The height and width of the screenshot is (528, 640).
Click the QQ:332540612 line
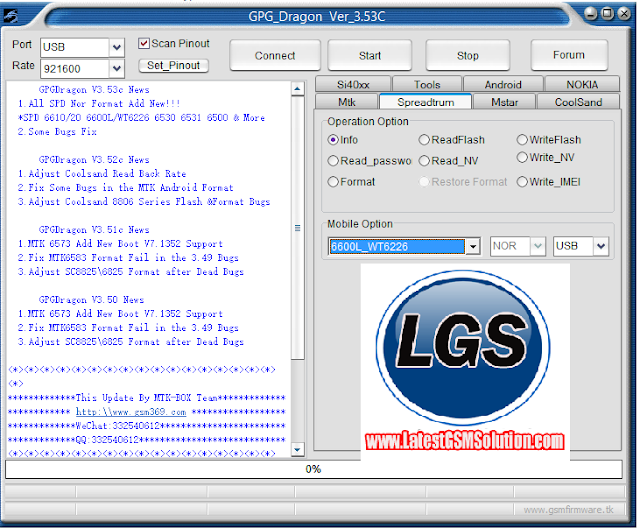tap(147, 440)
